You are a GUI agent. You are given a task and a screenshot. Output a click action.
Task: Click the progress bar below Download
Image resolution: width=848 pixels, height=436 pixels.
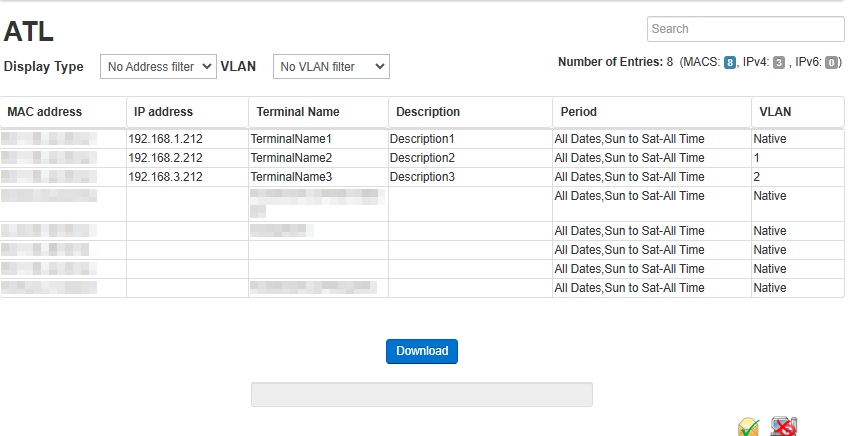(x=421, y=394)
